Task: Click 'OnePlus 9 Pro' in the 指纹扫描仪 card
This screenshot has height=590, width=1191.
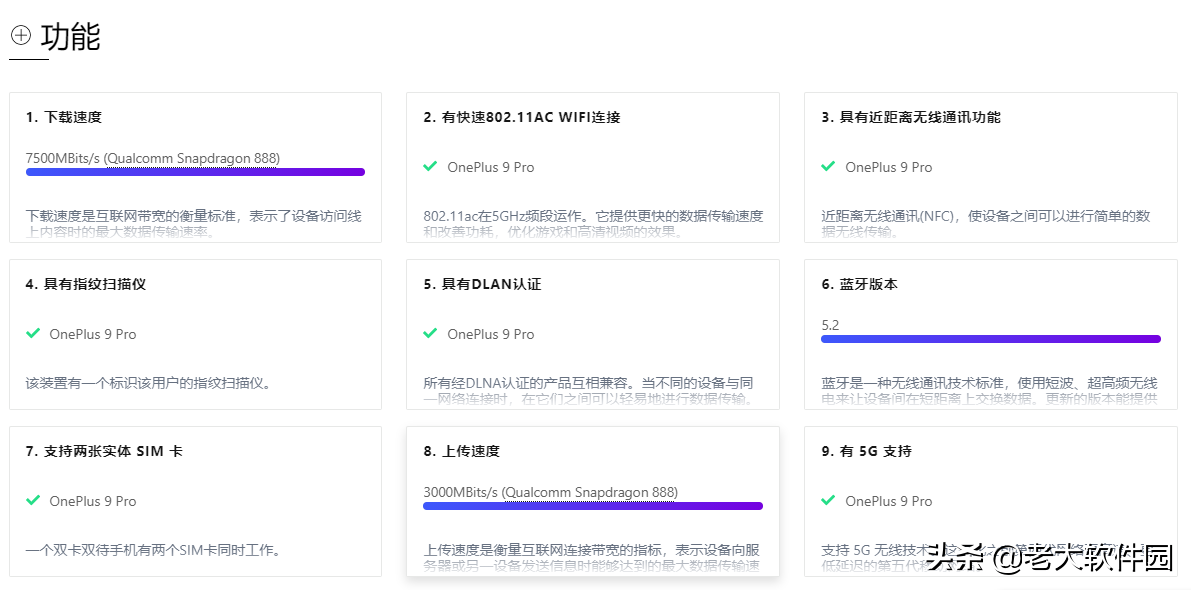Action: [93, 334]
